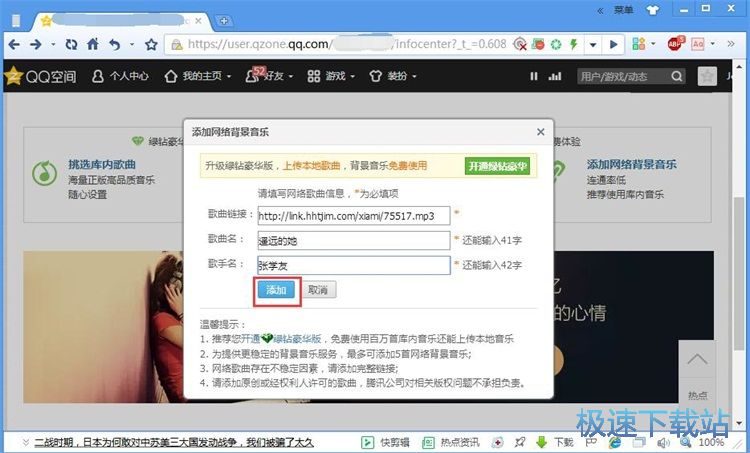Go forward to the next page
The width and height of the screenshot is (750, 453).
[x=36, y=44]
